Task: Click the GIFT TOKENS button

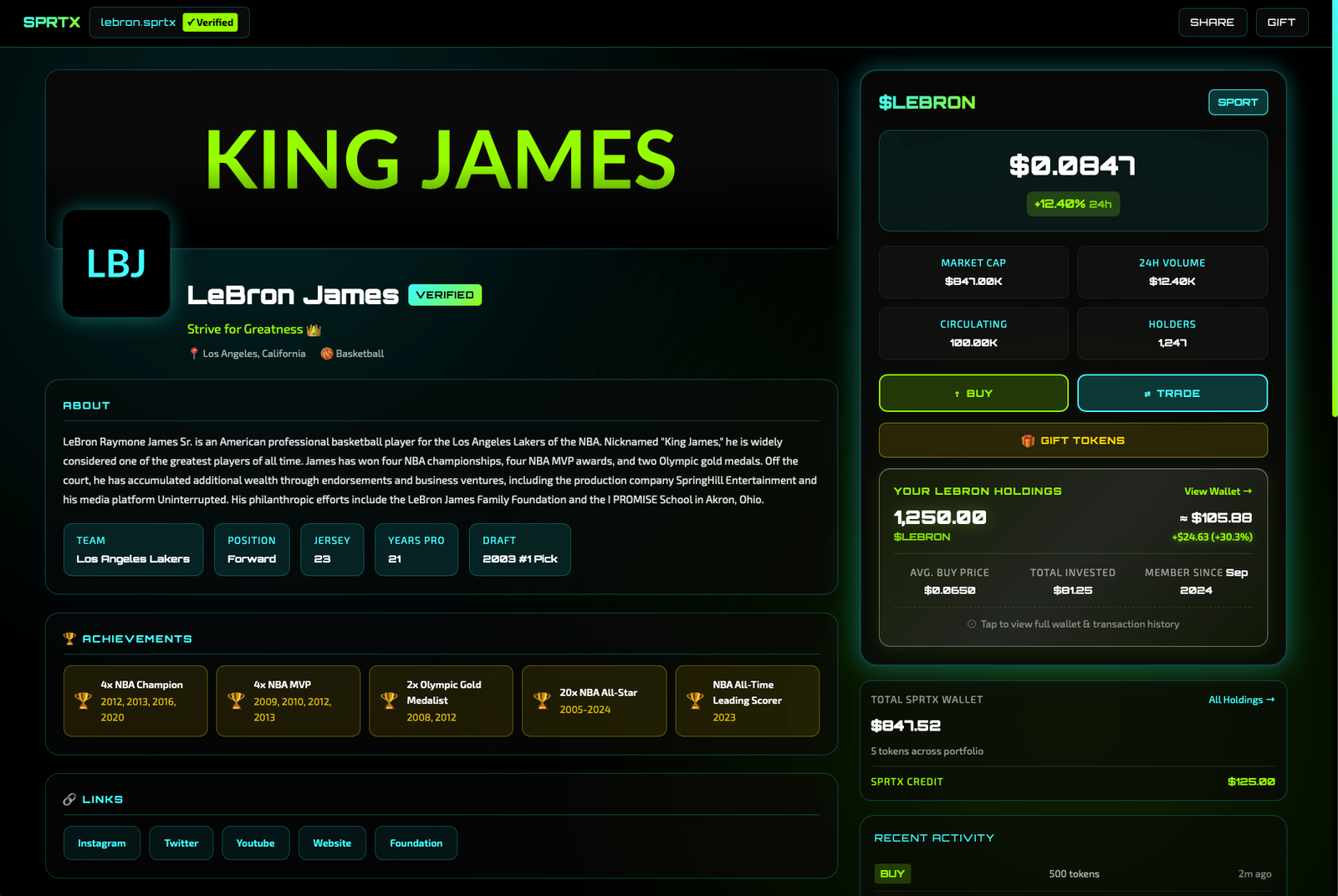Action: (1073, 440)
